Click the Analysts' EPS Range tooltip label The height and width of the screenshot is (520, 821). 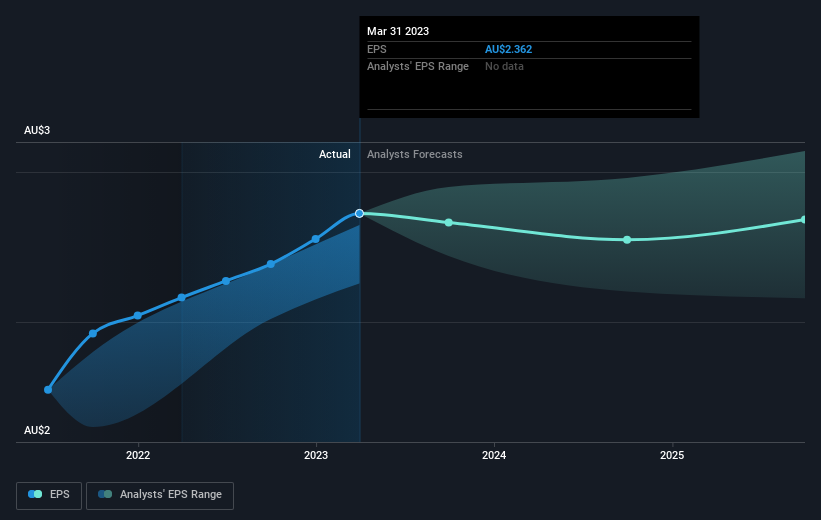pyautogui.click(x=418, y=67)
